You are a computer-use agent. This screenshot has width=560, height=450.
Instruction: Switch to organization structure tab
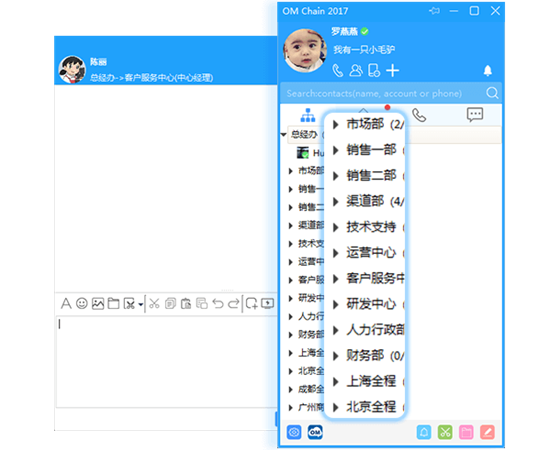tap(308, 115)
